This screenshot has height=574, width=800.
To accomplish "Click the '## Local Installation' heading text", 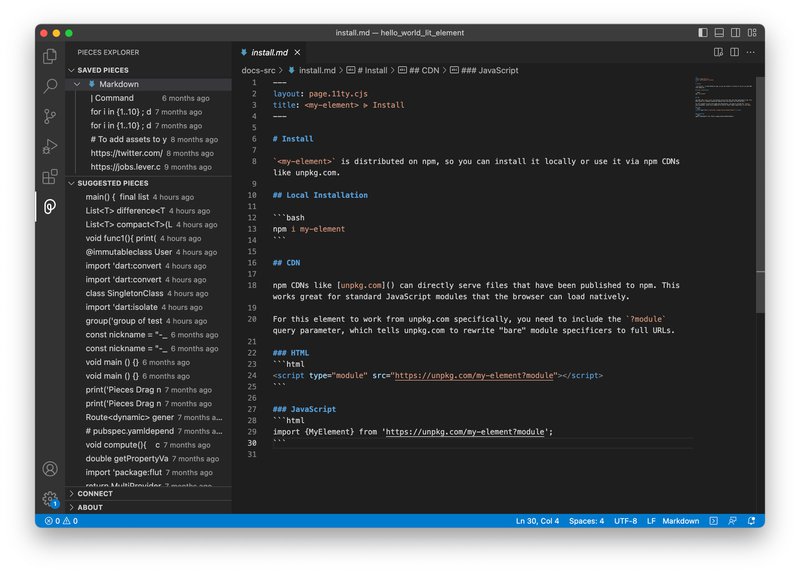I will point(320,195).
